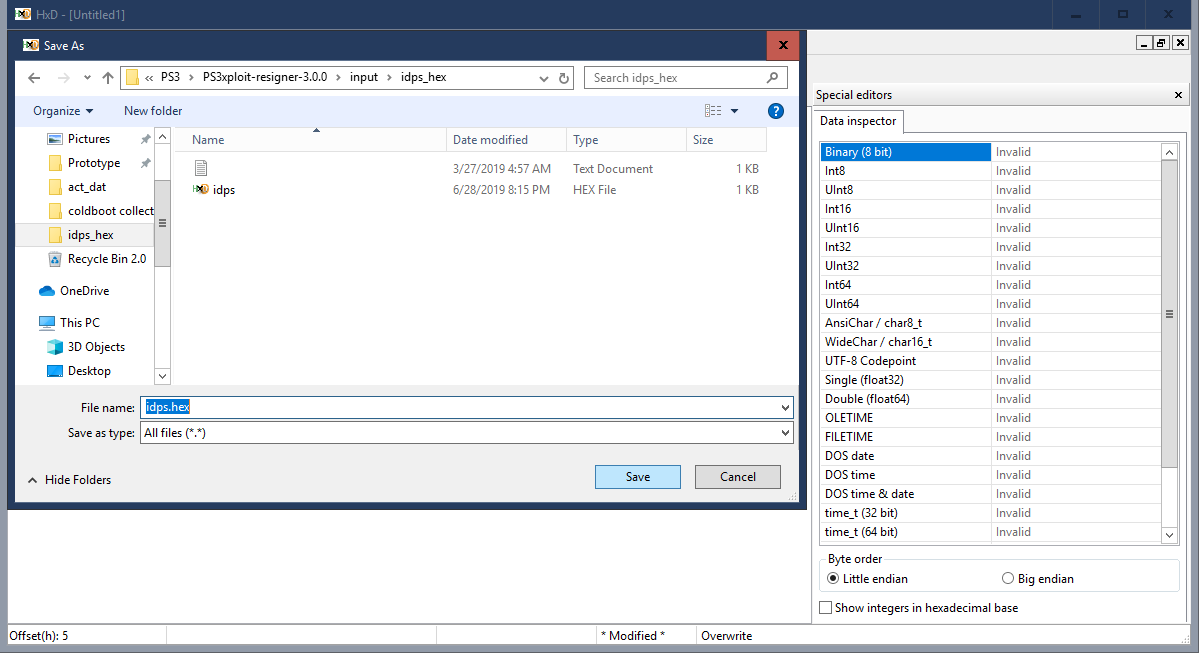This screenshot has width=1200, height=654.
Task: Click Overwrite mode in status bar
Action: 727,636
